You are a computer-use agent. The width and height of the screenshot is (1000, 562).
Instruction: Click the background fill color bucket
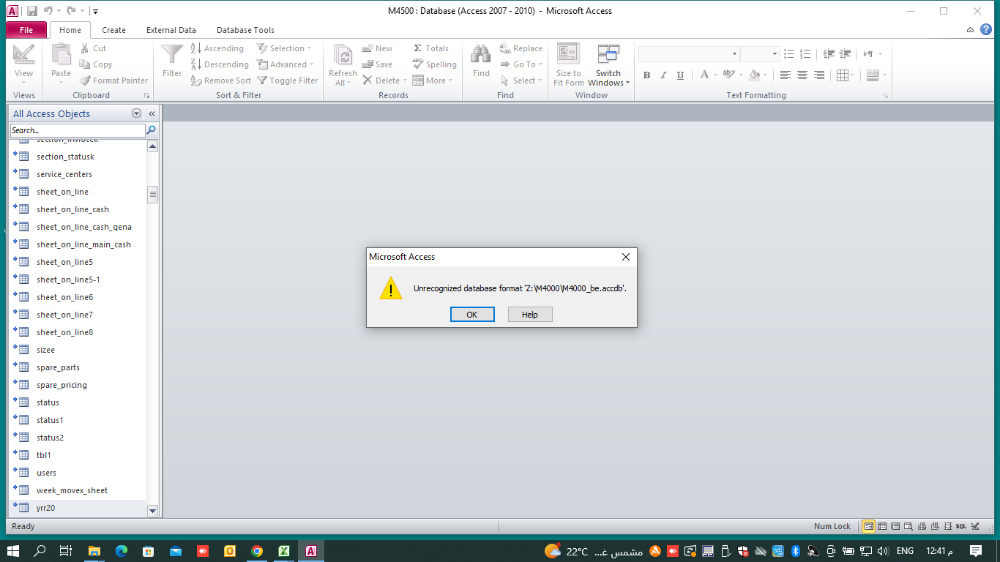click(x=754, y=75)
